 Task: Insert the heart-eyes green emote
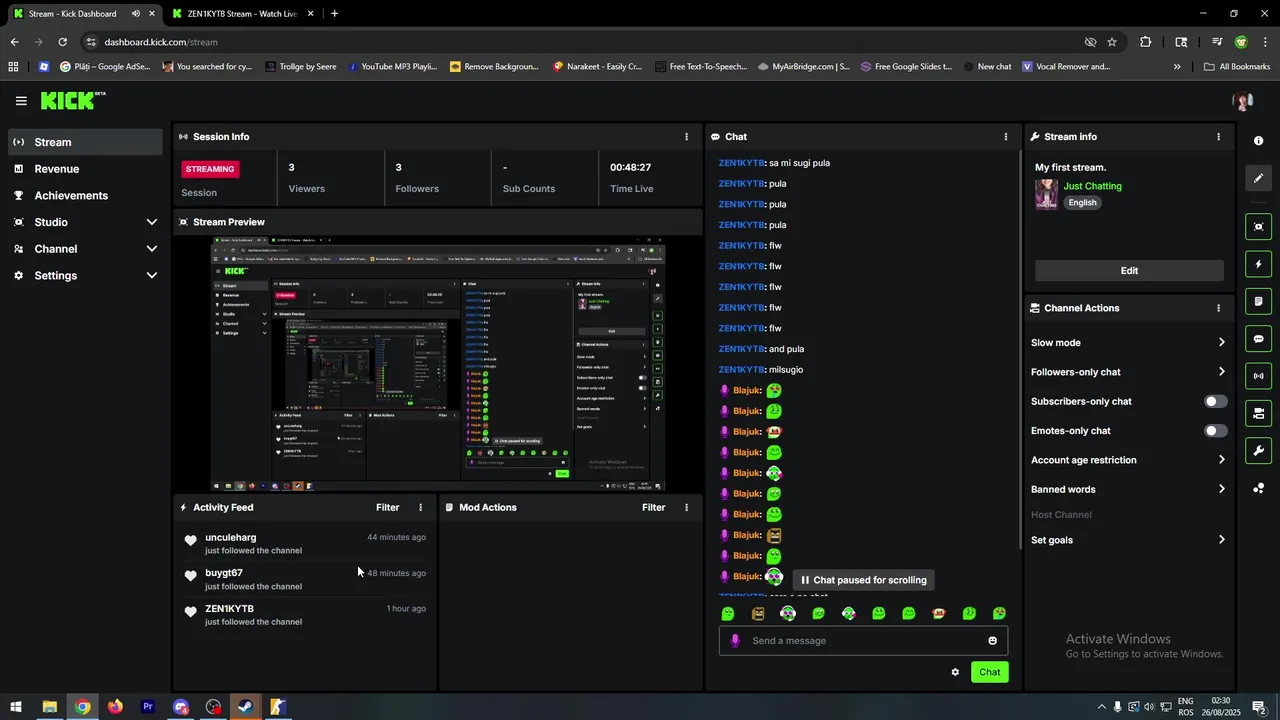point(999,613)
